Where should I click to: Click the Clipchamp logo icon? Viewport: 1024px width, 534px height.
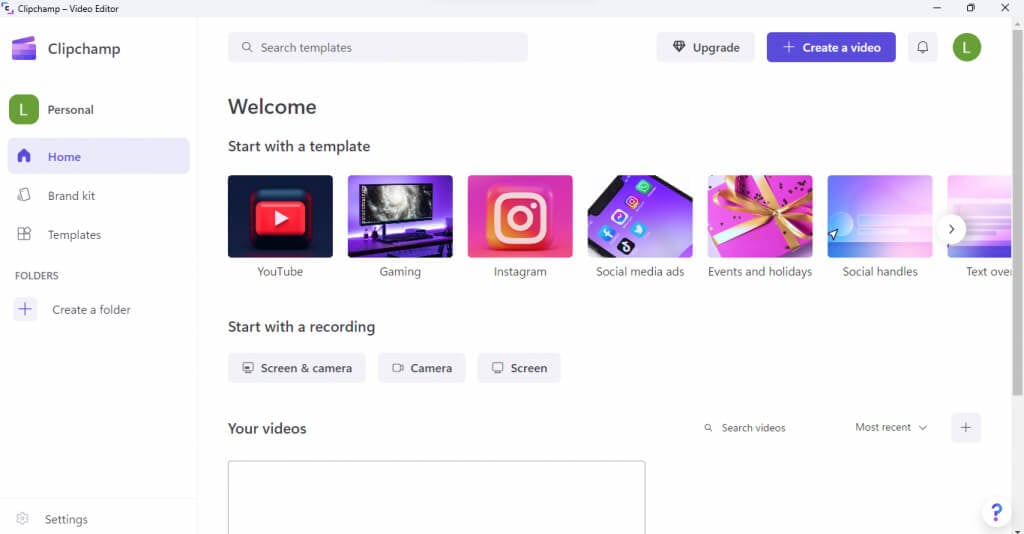[x=24, y=48]
